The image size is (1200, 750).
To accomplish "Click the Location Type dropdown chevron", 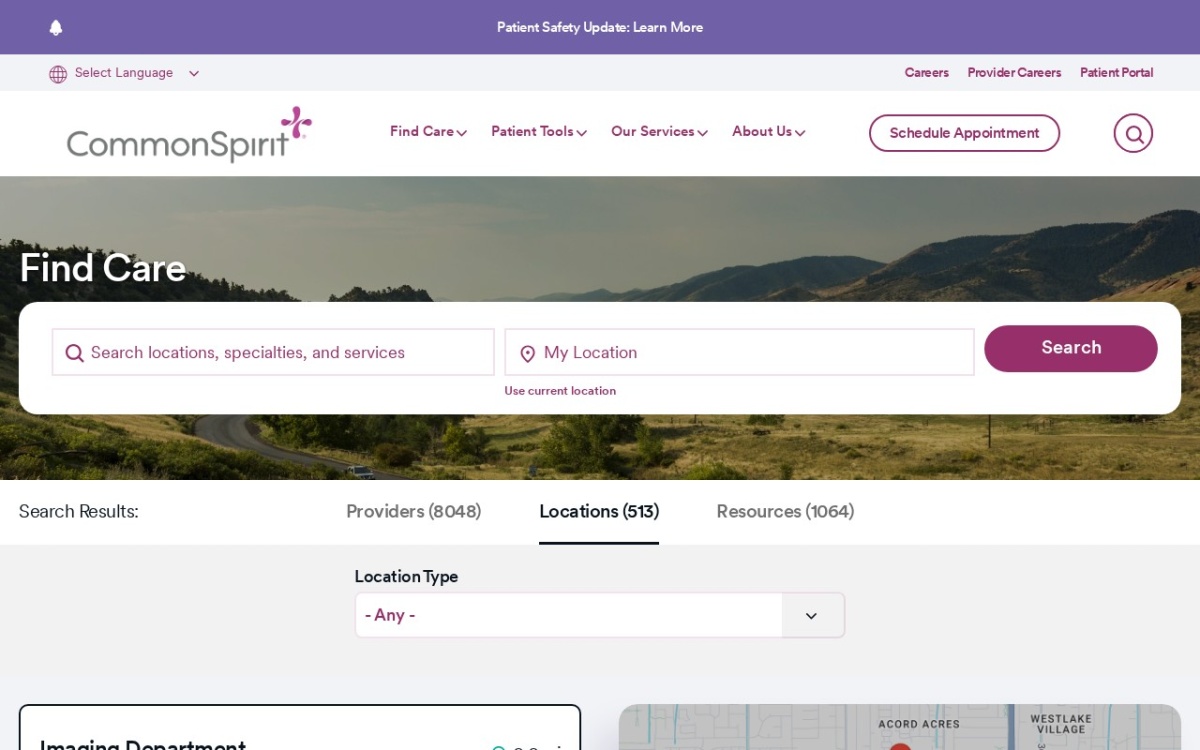I will [x=812, y=616].
